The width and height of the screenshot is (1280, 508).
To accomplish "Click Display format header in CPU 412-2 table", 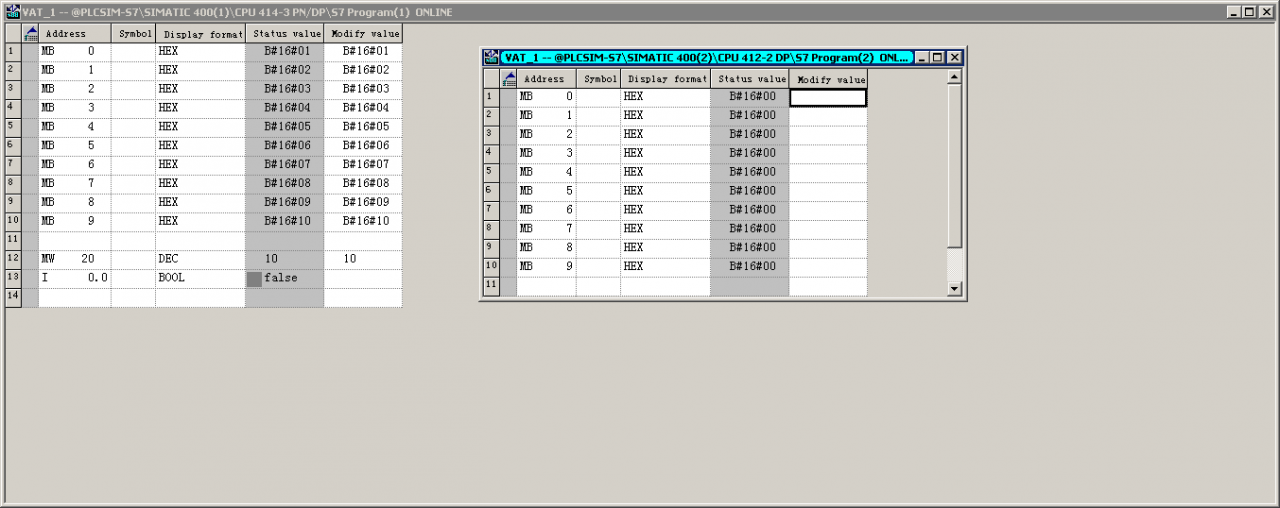I will [x=665, y=79].
